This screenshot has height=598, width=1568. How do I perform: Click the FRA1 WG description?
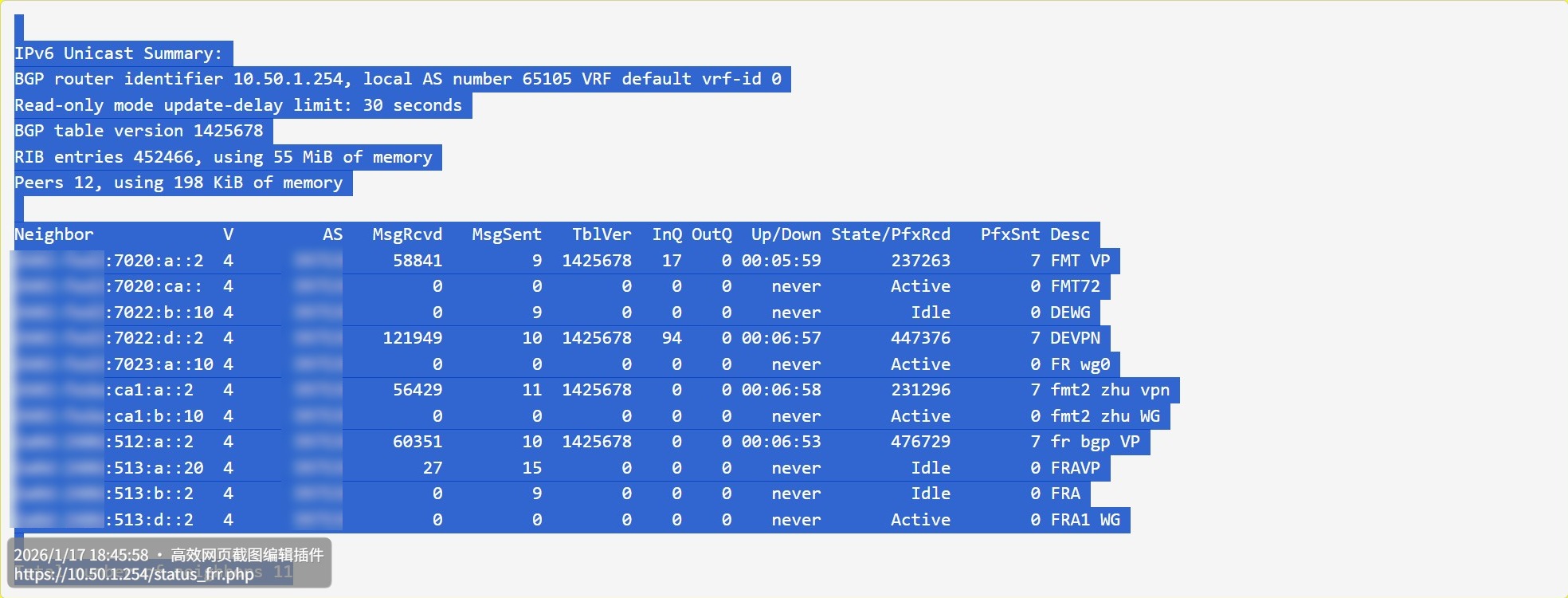pos(1085,520)
